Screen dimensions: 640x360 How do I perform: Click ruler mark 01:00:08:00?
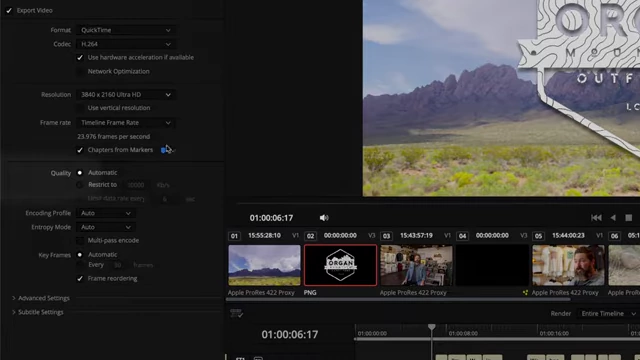coord(463,333)
